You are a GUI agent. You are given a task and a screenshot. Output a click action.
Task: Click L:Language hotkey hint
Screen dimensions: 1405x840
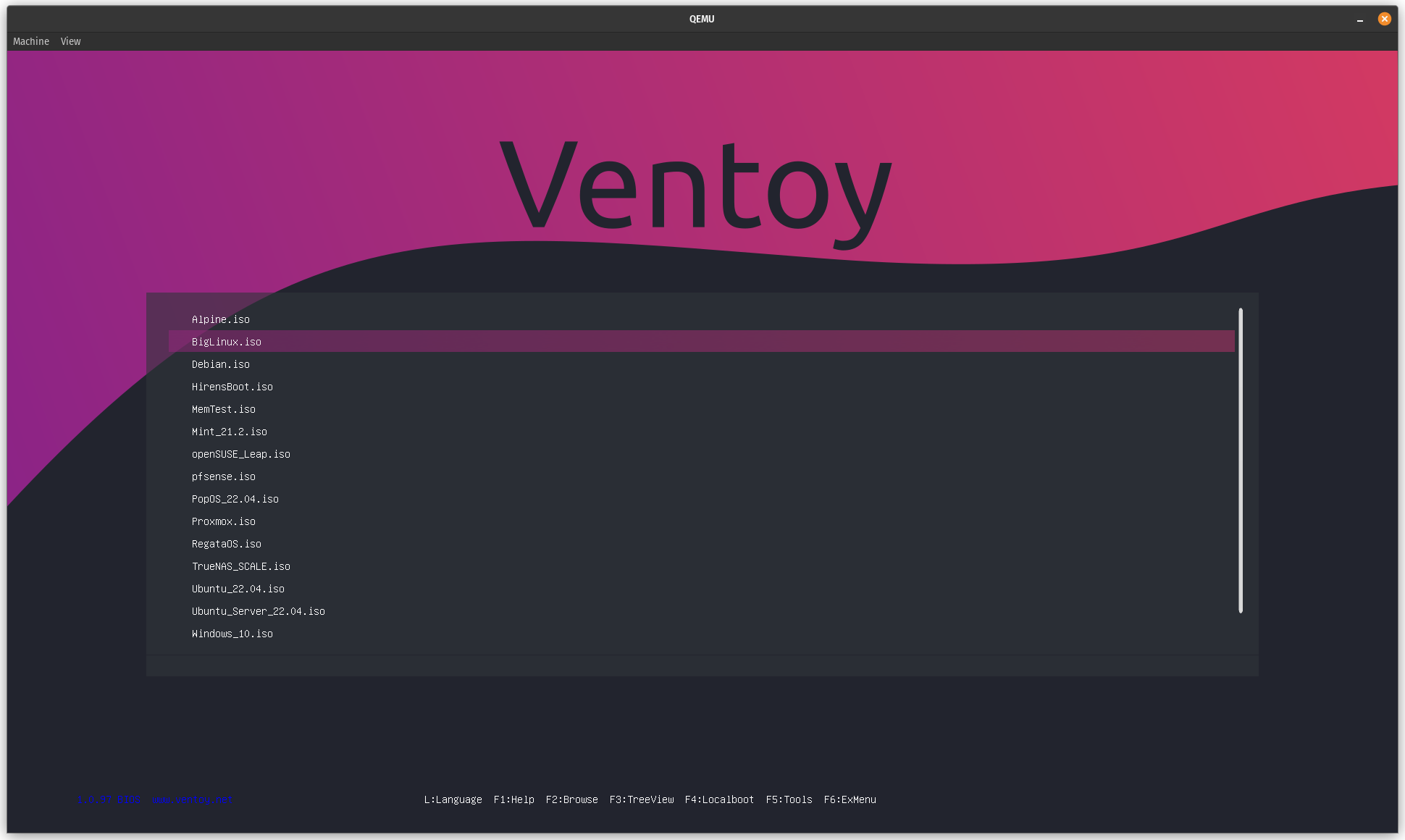pyautogui.click(x=453, y=799)
